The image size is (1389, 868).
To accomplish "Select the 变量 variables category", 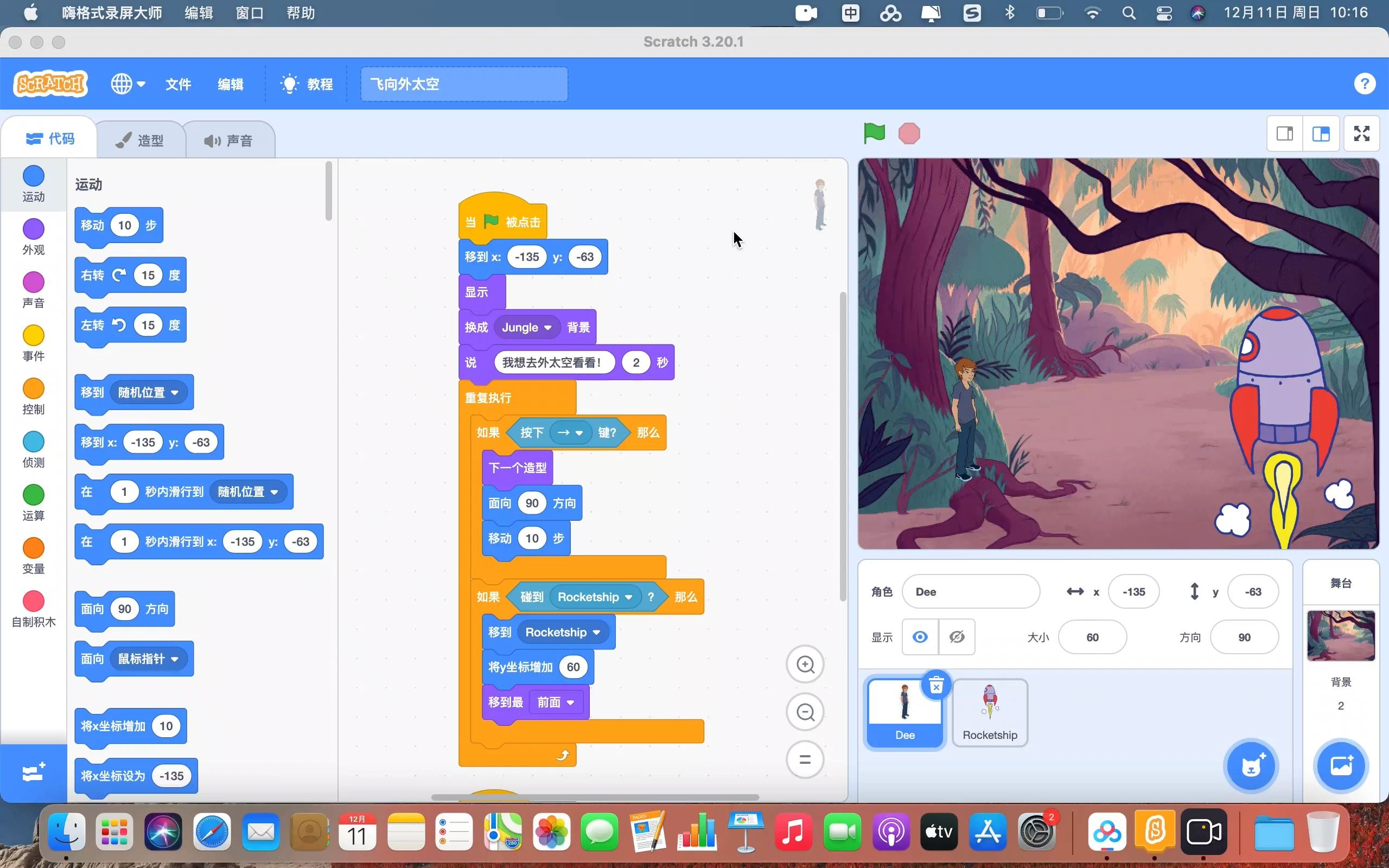I will click(x=33, y=556).
